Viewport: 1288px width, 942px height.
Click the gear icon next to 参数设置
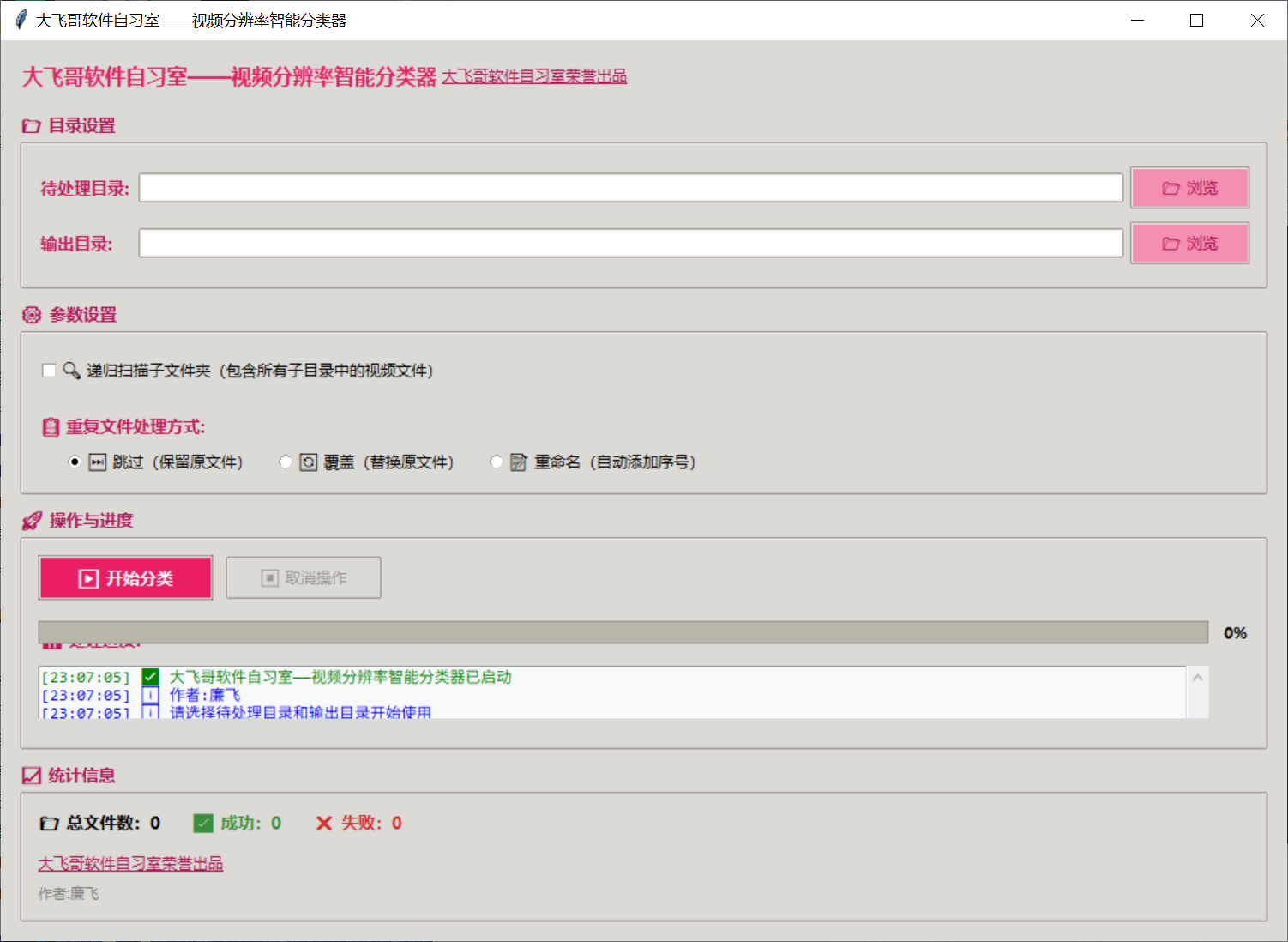(x=31, y=315)
